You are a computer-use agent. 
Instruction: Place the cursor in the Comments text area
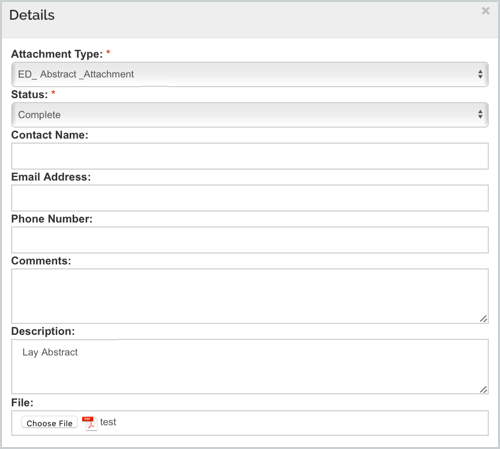point(250,296)
